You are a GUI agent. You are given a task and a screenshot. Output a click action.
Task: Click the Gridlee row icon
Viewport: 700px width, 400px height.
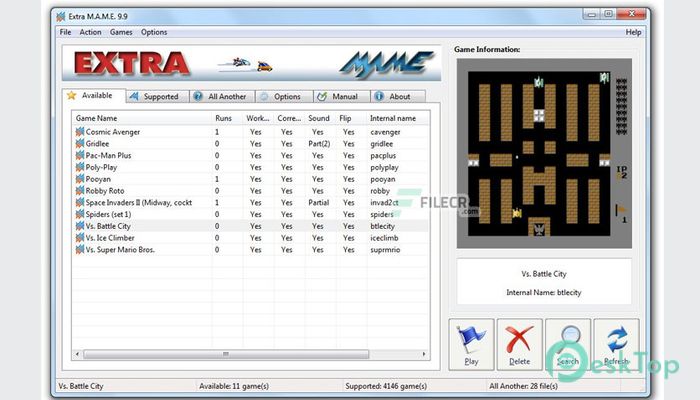tap(80, 143)
